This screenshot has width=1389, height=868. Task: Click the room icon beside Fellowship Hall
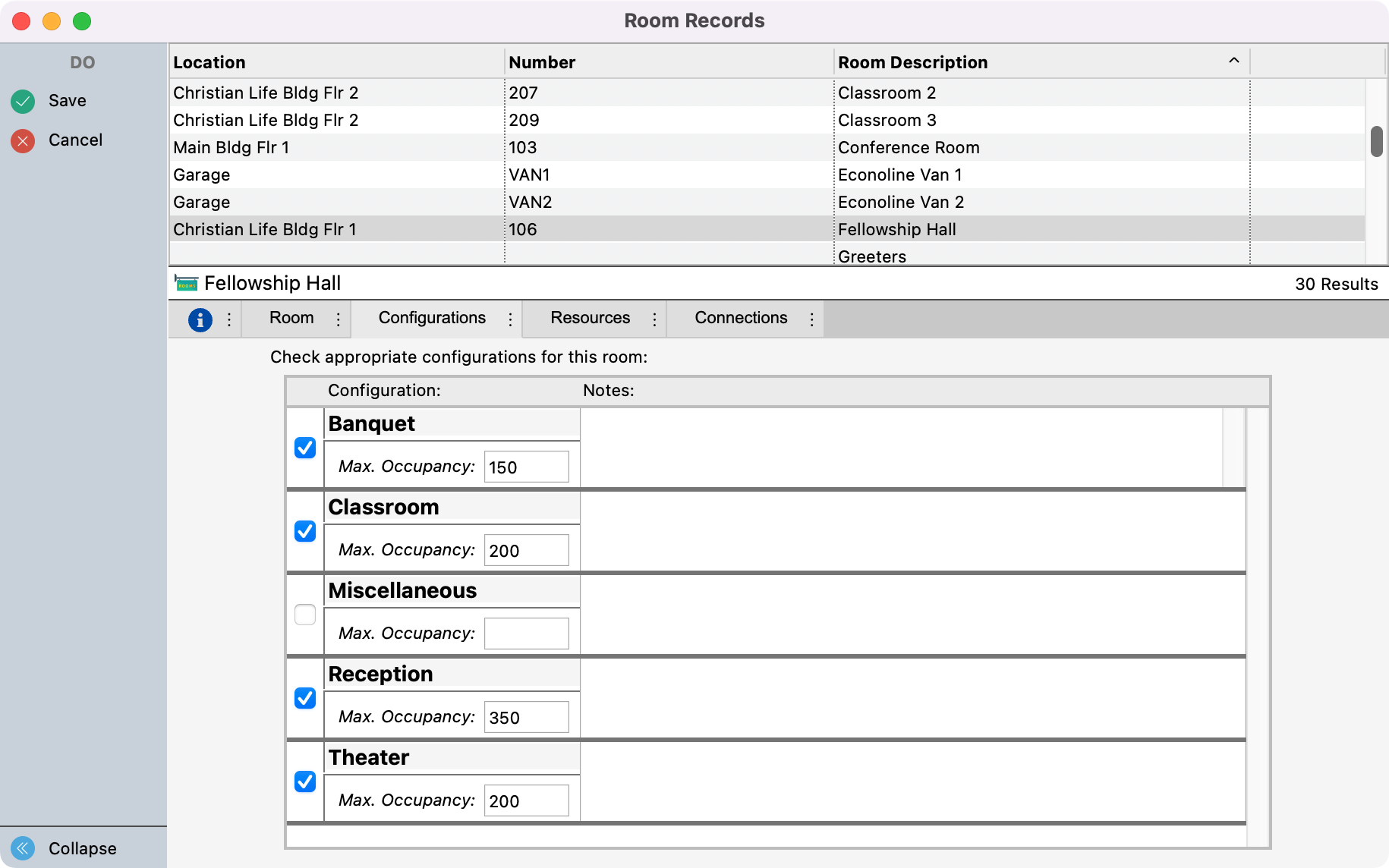pyautogui.click(x=186, y=284)
